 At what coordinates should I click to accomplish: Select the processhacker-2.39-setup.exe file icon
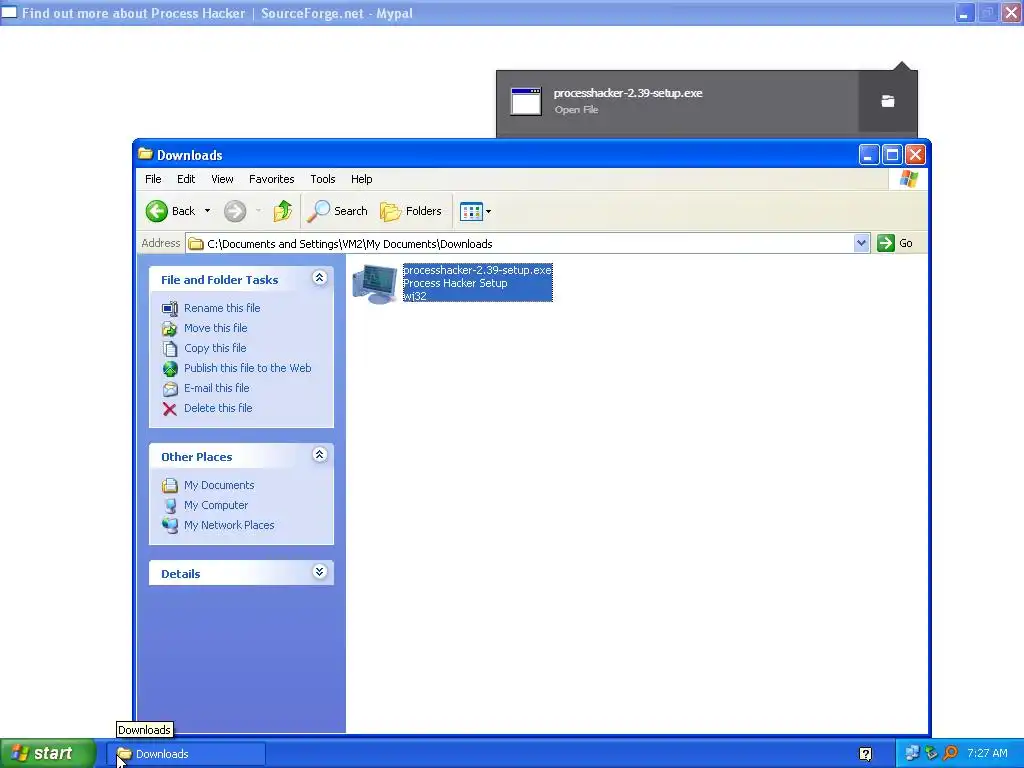coord(374,284)
